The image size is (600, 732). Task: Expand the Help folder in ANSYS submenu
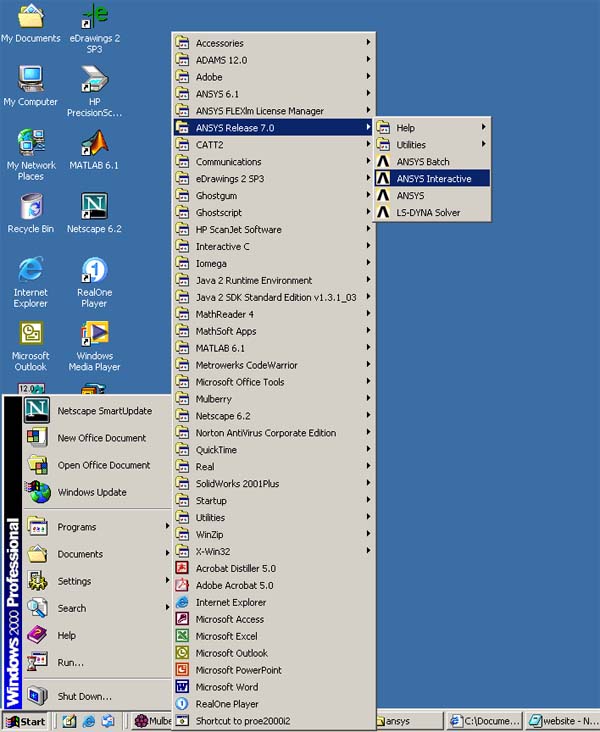click(432, 127)
